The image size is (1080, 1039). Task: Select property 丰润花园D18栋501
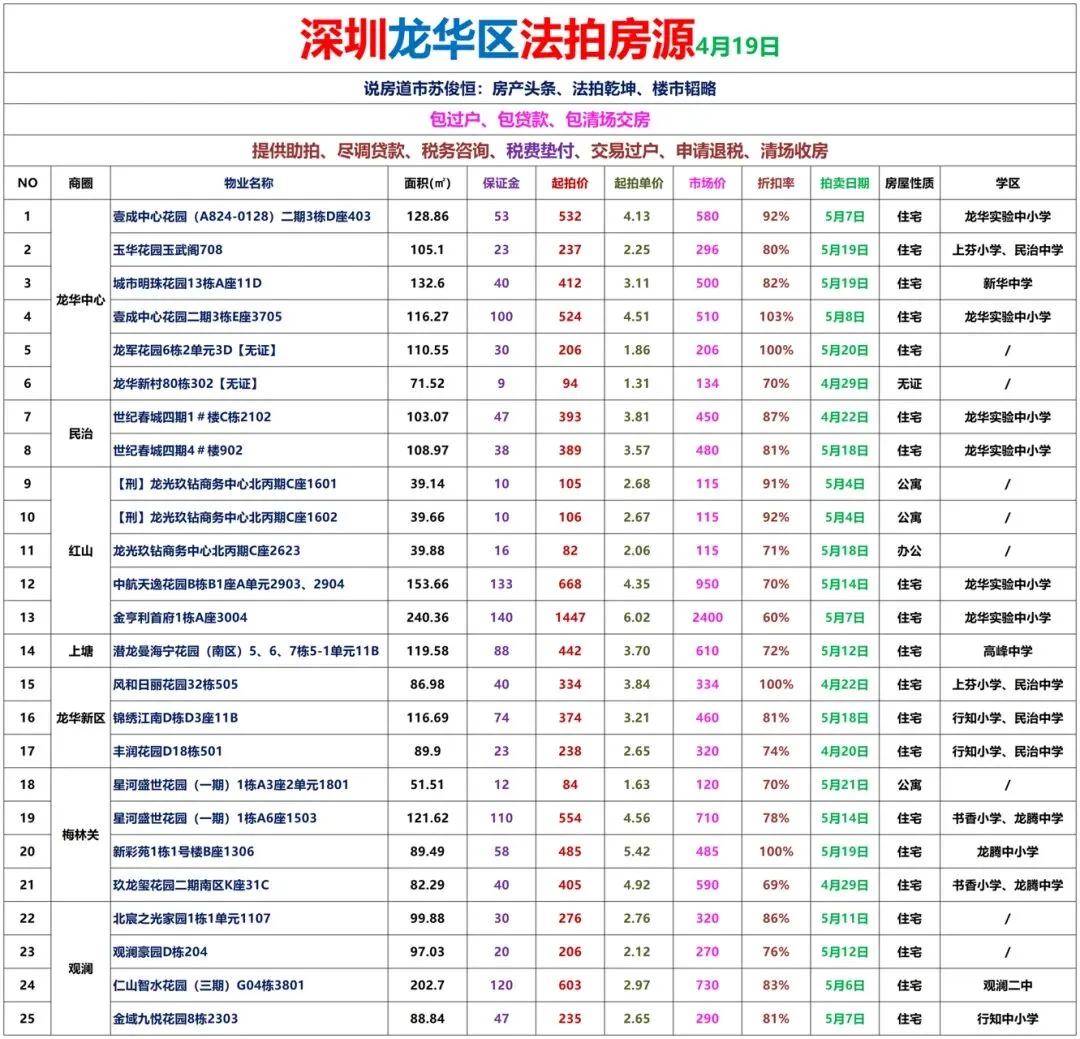coord(168,751)
